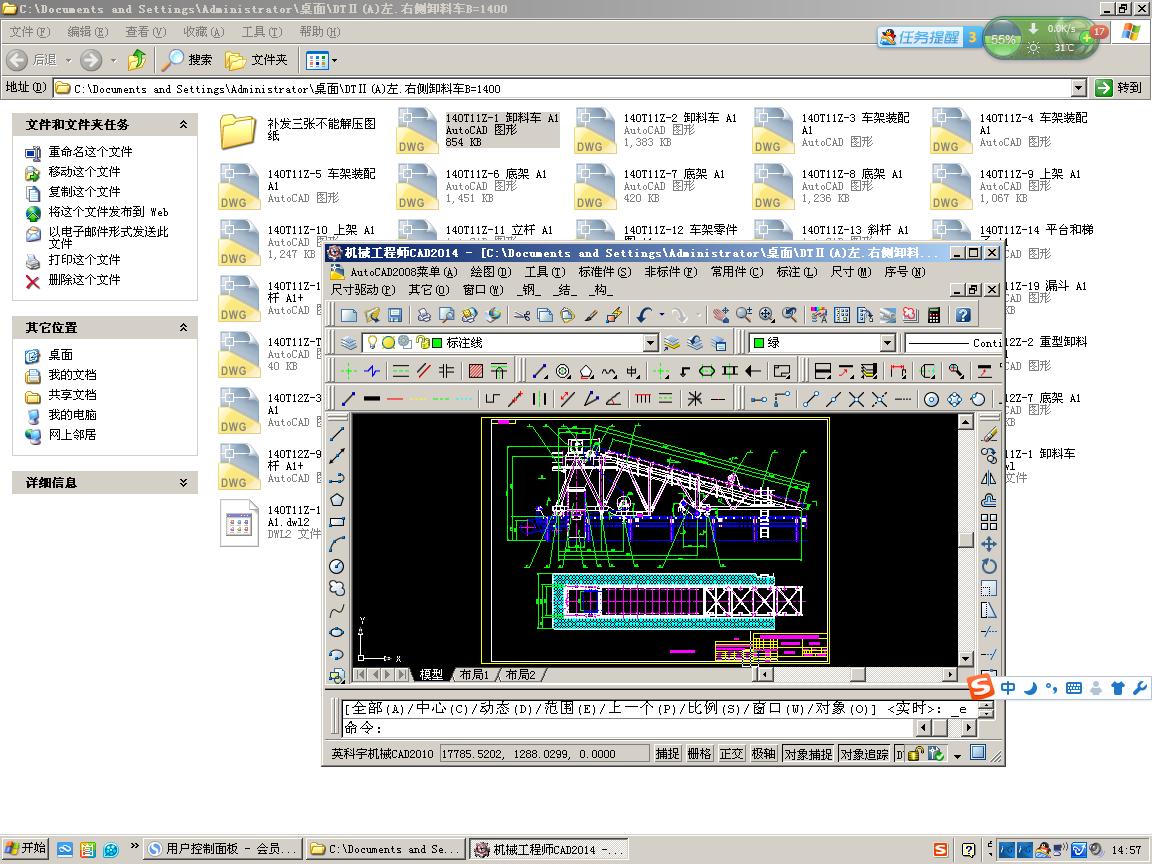Toggle 栅格 grid display button
Image resolution: width=1152 pixels, height=864 pixels.
coord(700,754)
